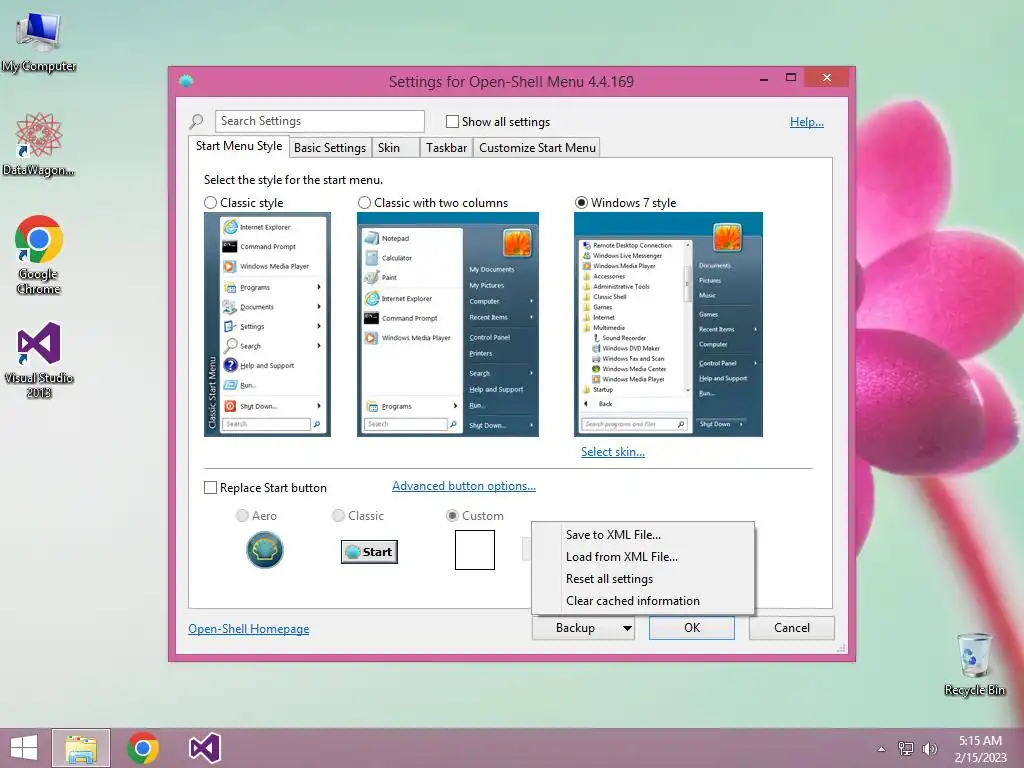Open the Customize Start Menu tab
The image size is (1024, 768).
[x=537, y=148]
